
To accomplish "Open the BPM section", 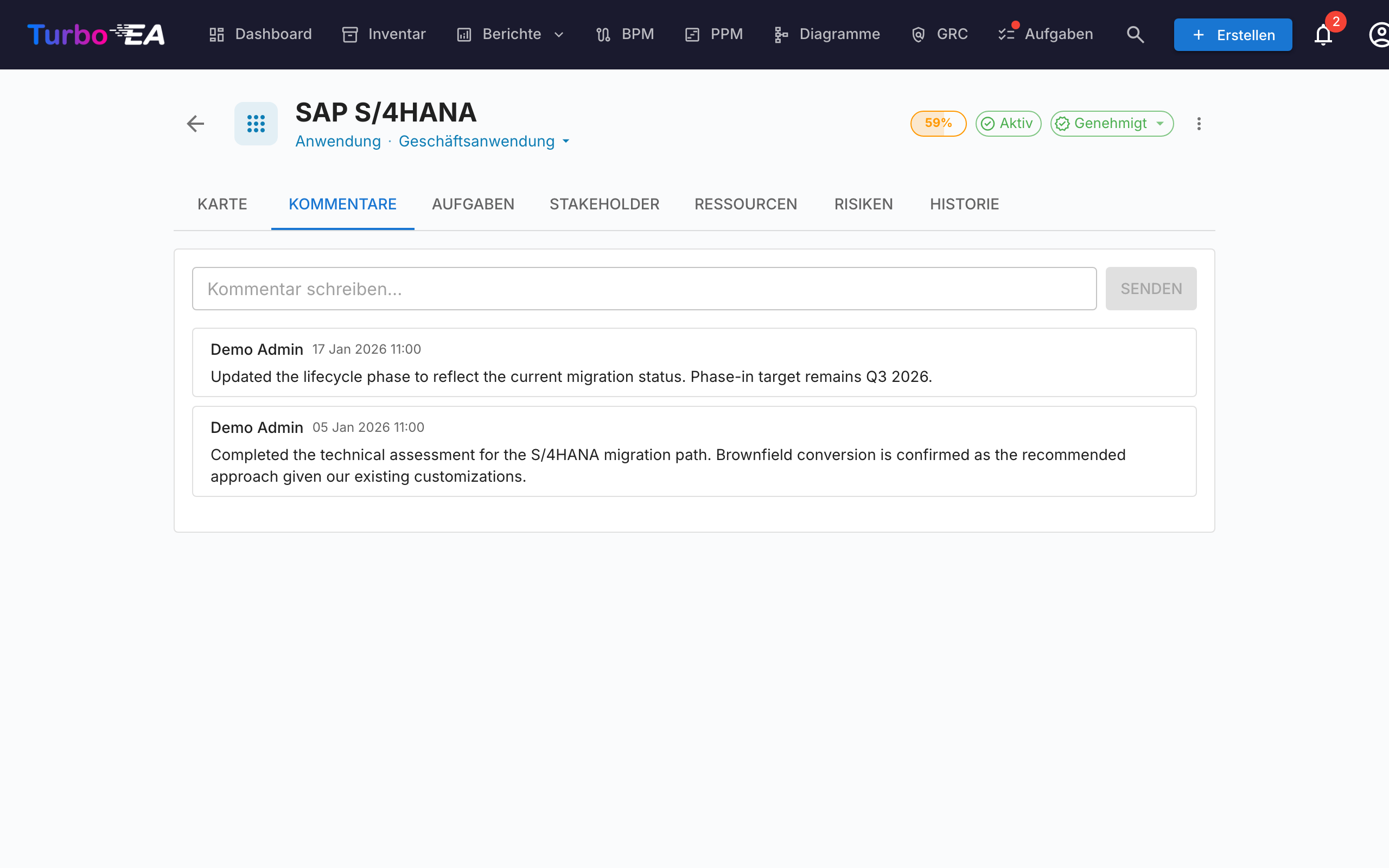I will coord(625,34).
